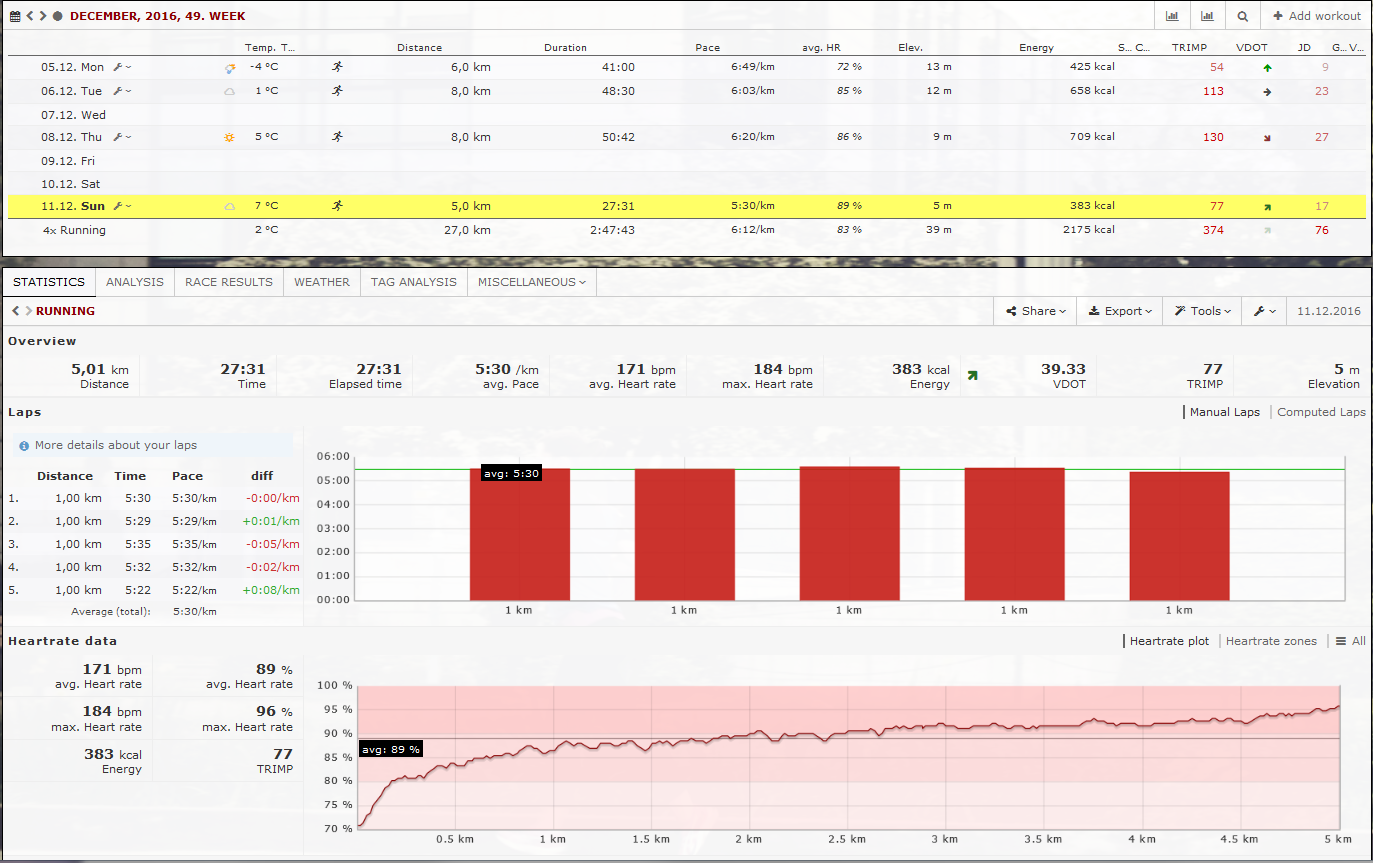Switch to Computed Laps view
The height and width of the screenshot is (863, 1373).
1321,412
